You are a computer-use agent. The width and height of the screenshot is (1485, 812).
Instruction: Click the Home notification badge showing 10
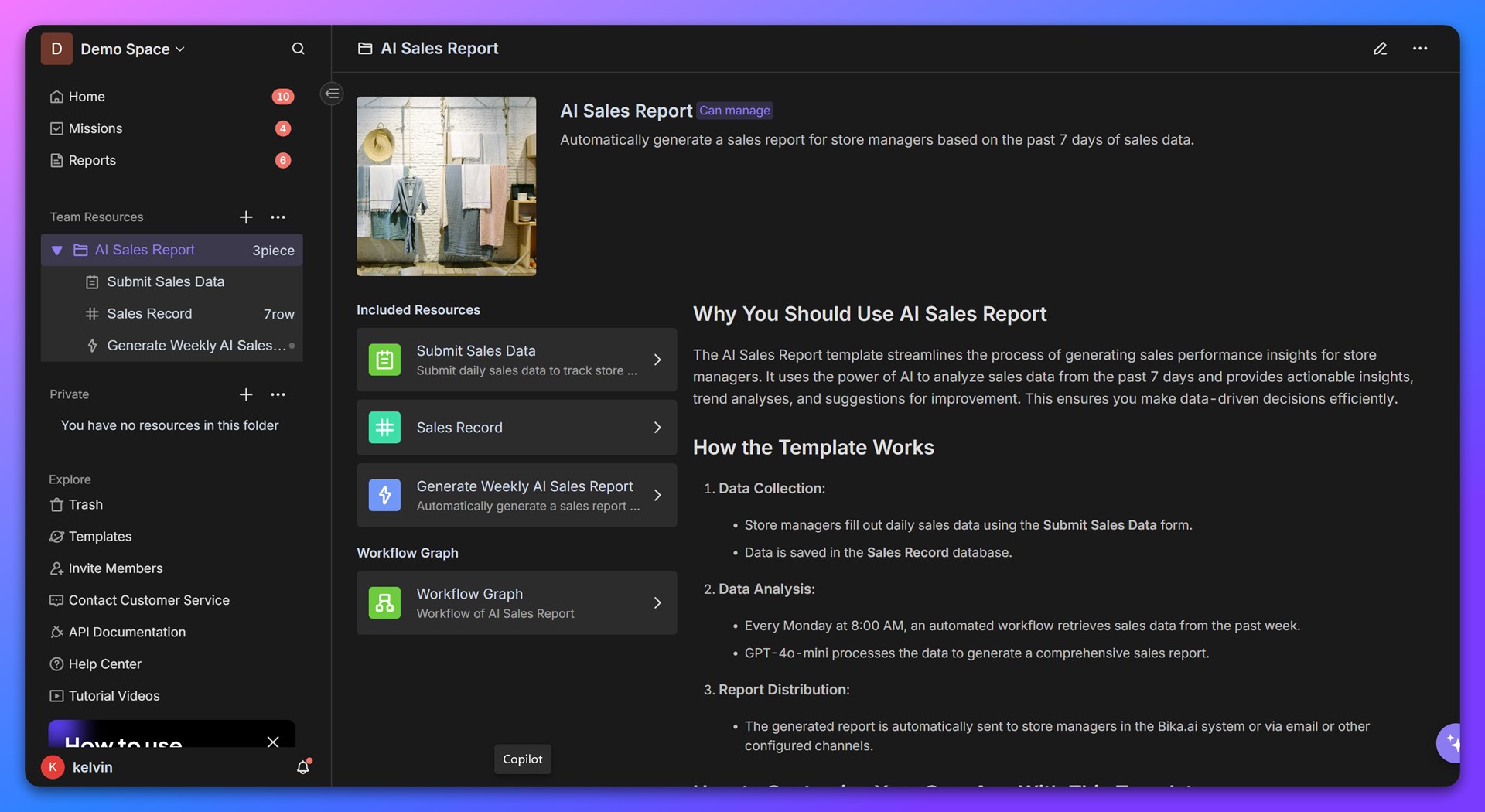pos(283,97)
